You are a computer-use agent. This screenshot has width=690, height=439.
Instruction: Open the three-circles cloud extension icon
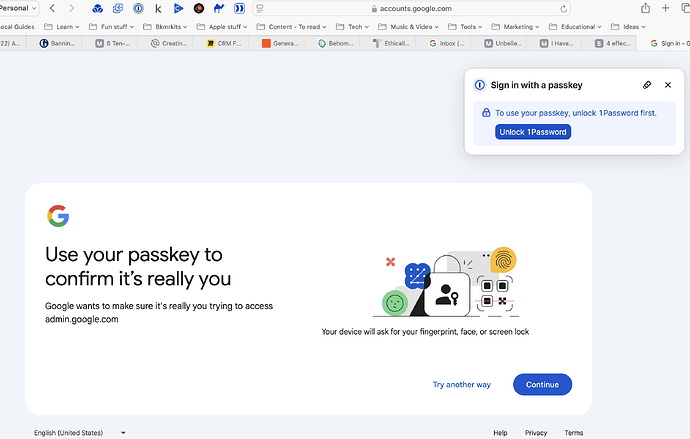click(98, 8)
